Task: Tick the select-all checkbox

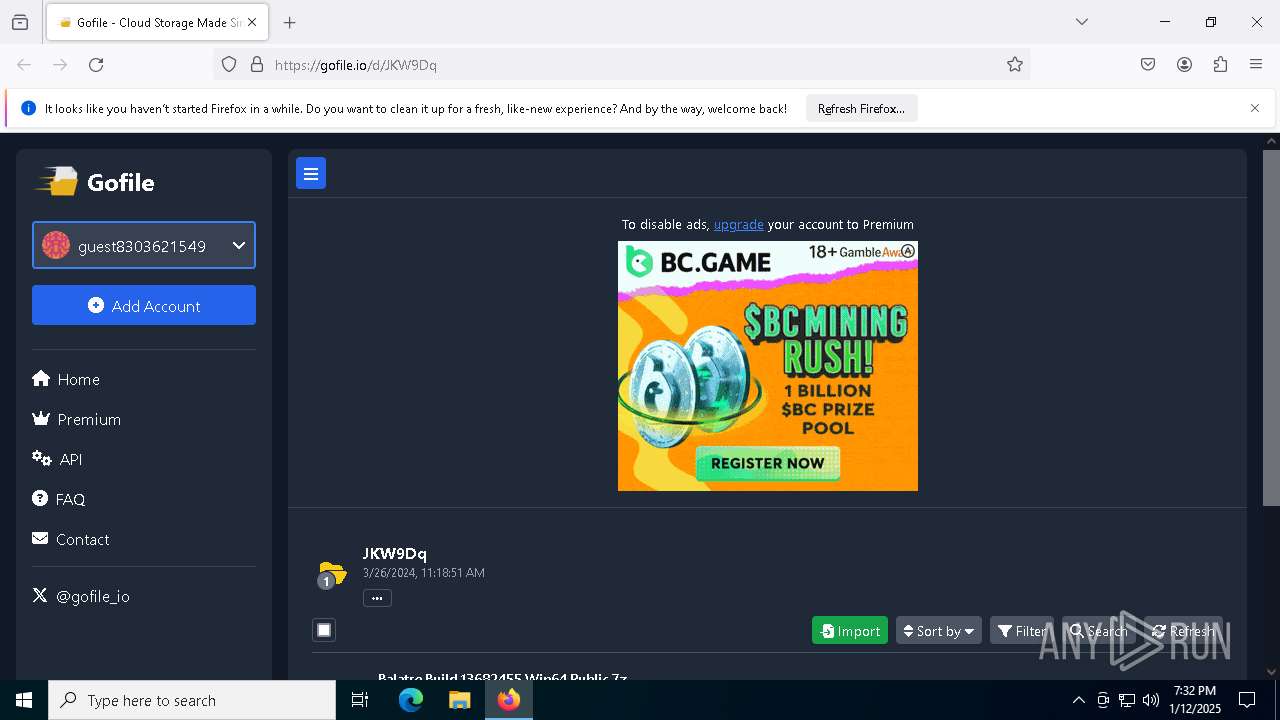Action: pyautogui.click(x=324, y=630)
